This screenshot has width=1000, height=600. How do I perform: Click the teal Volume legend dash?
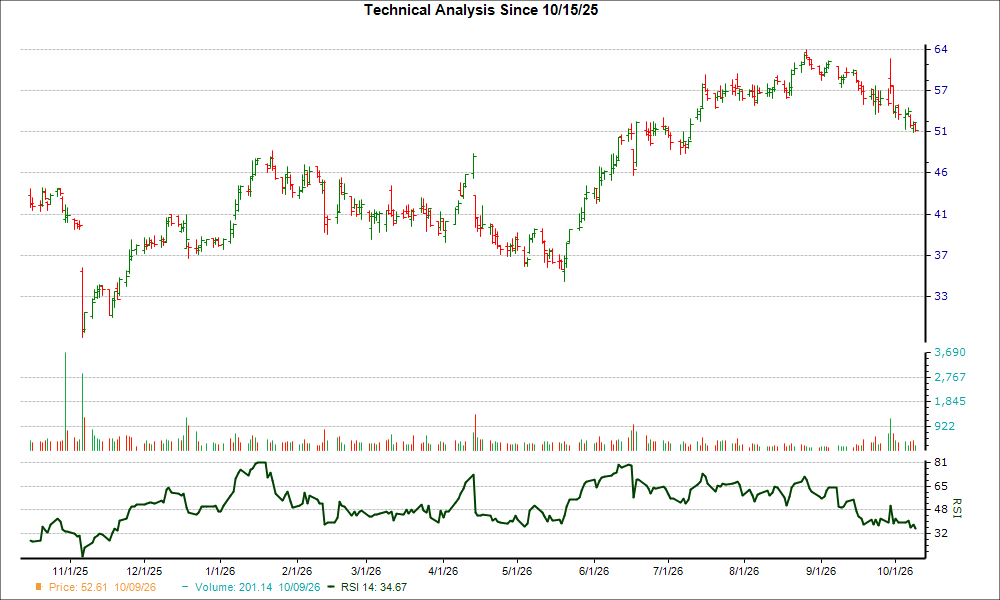point(186,587)
